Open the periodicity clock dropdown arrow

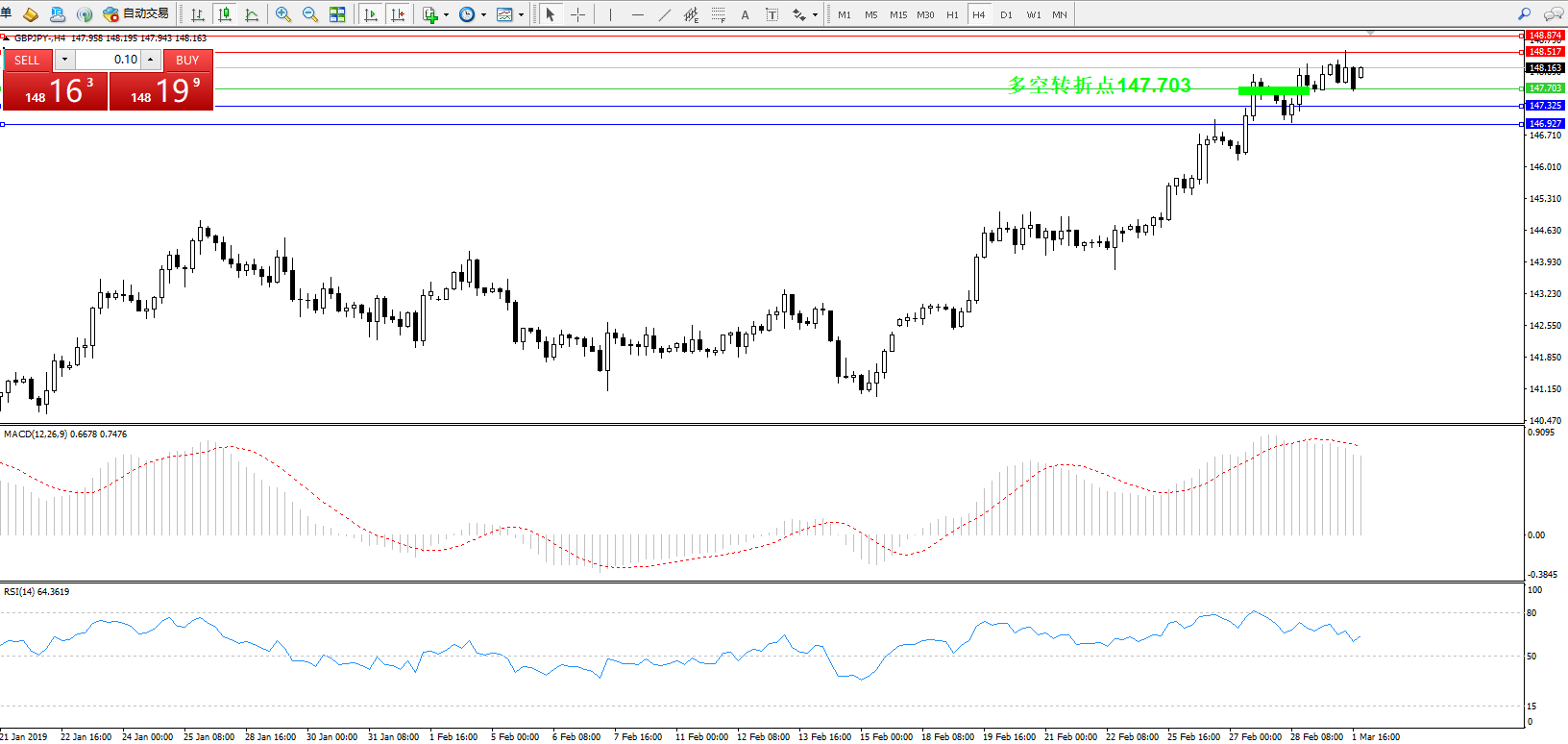[483, 14]
